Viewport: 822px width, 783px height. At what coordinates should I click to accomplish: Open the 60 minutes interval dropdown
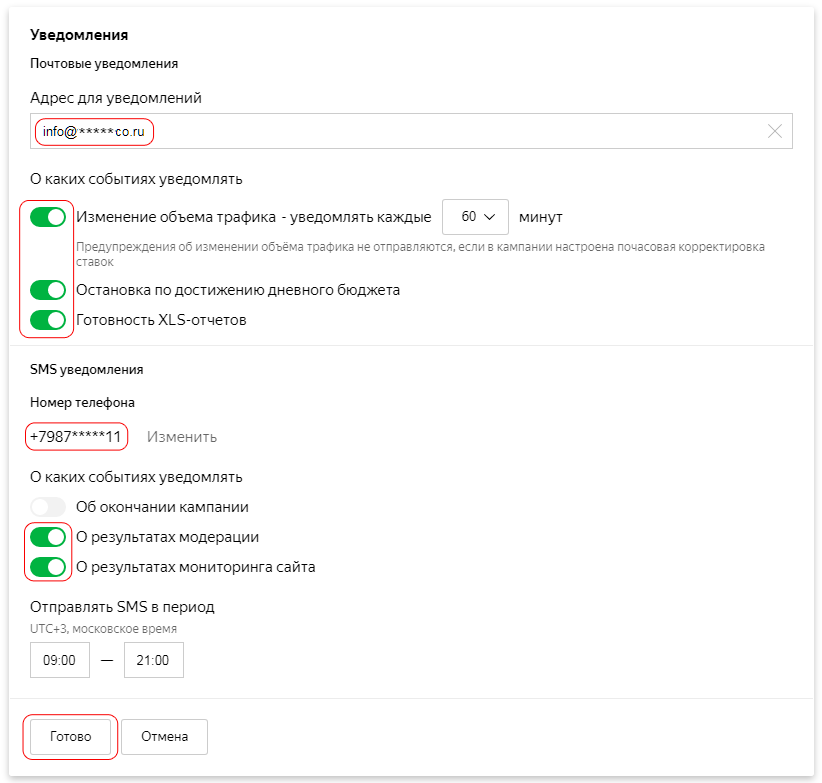pos(475,217)
